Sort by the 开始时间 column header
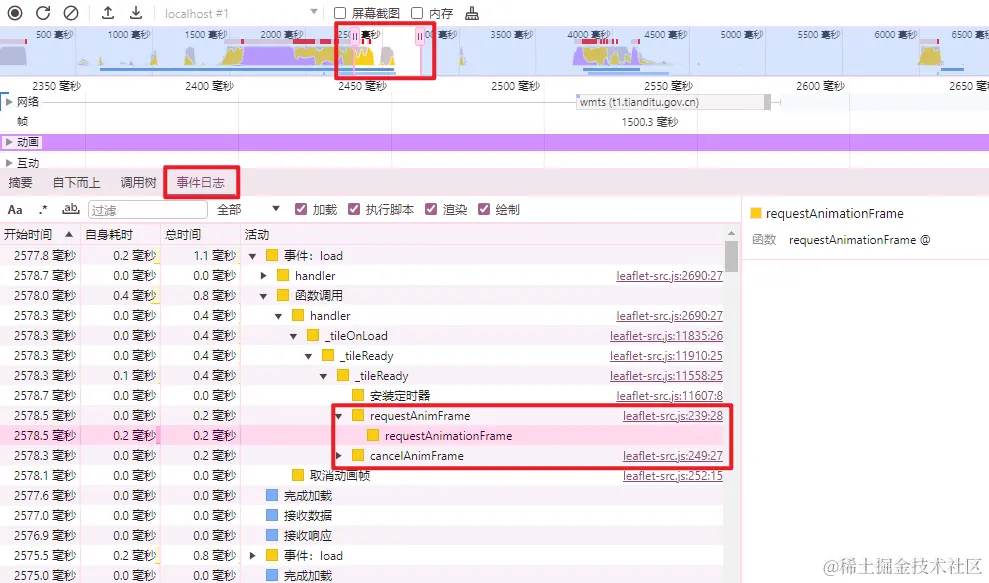The width and height of the screenshot is (989, 583). point(39,235)
